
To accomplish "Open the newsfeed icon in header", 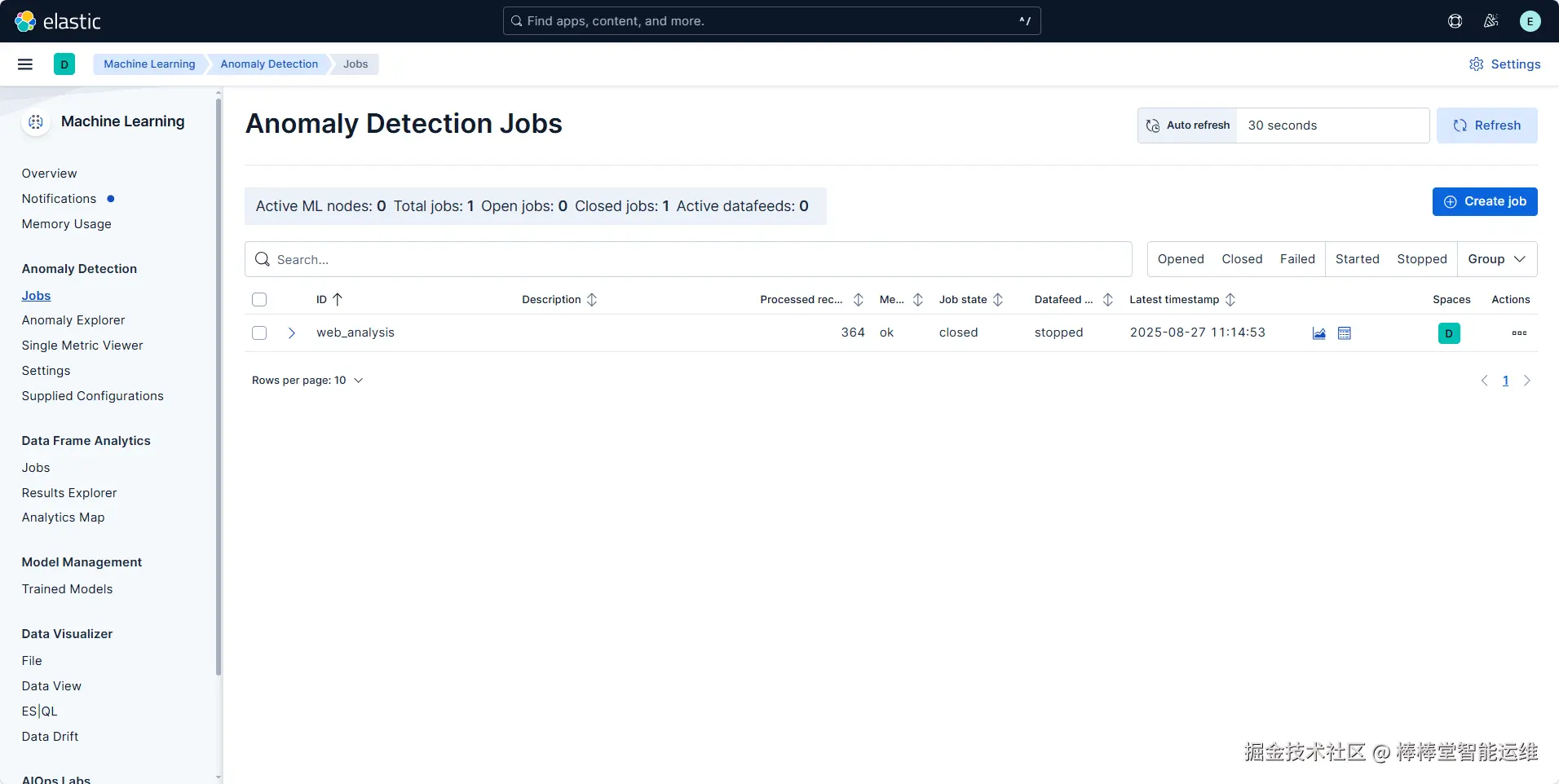I will pyautogui.click(x=1491, y=21).
